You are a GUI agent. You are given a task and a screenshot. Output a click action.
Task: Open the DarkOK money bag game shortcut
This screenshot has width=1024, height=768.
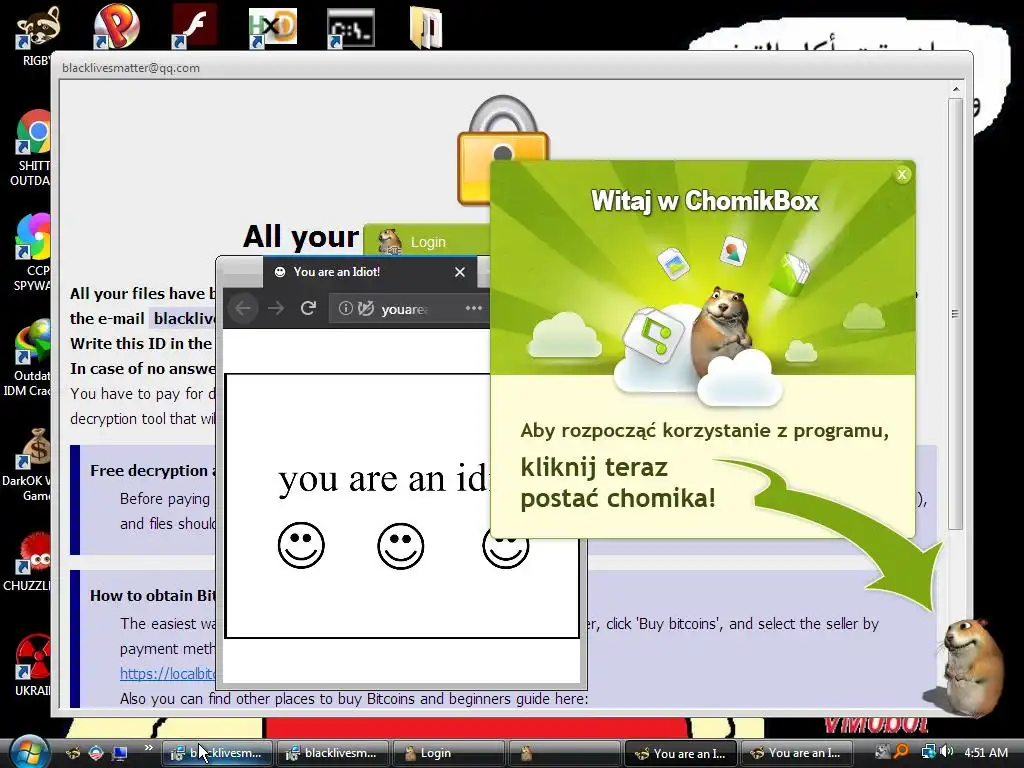(x=29, y=464)
